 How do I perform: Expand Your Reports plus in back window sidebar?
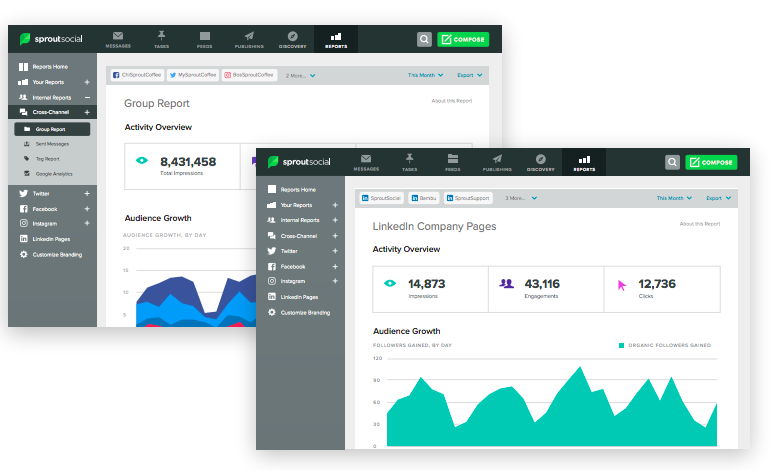[x=87, y=82]
